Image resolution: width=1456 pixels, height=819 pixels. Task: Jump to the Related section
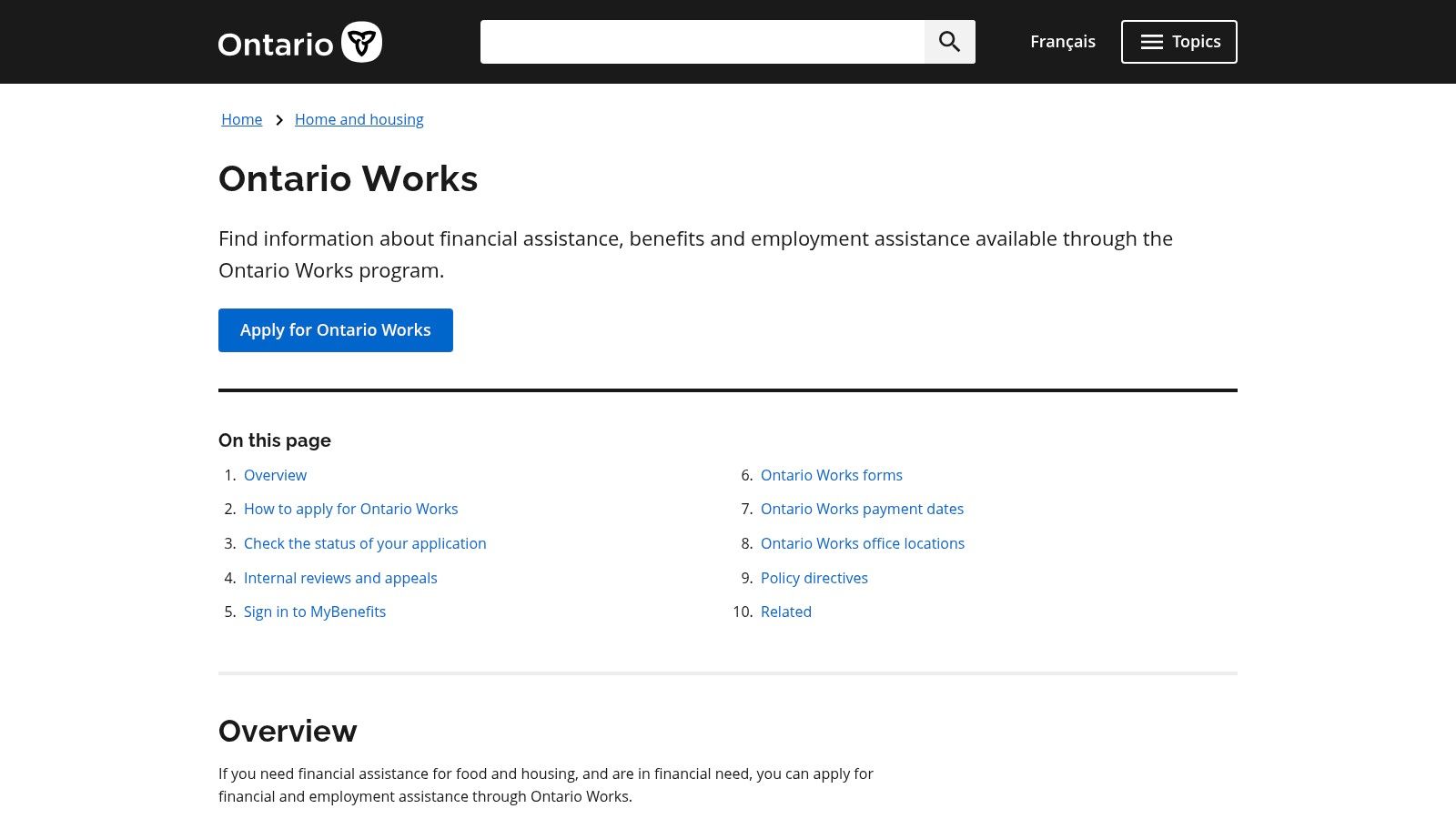click(785, 612)
